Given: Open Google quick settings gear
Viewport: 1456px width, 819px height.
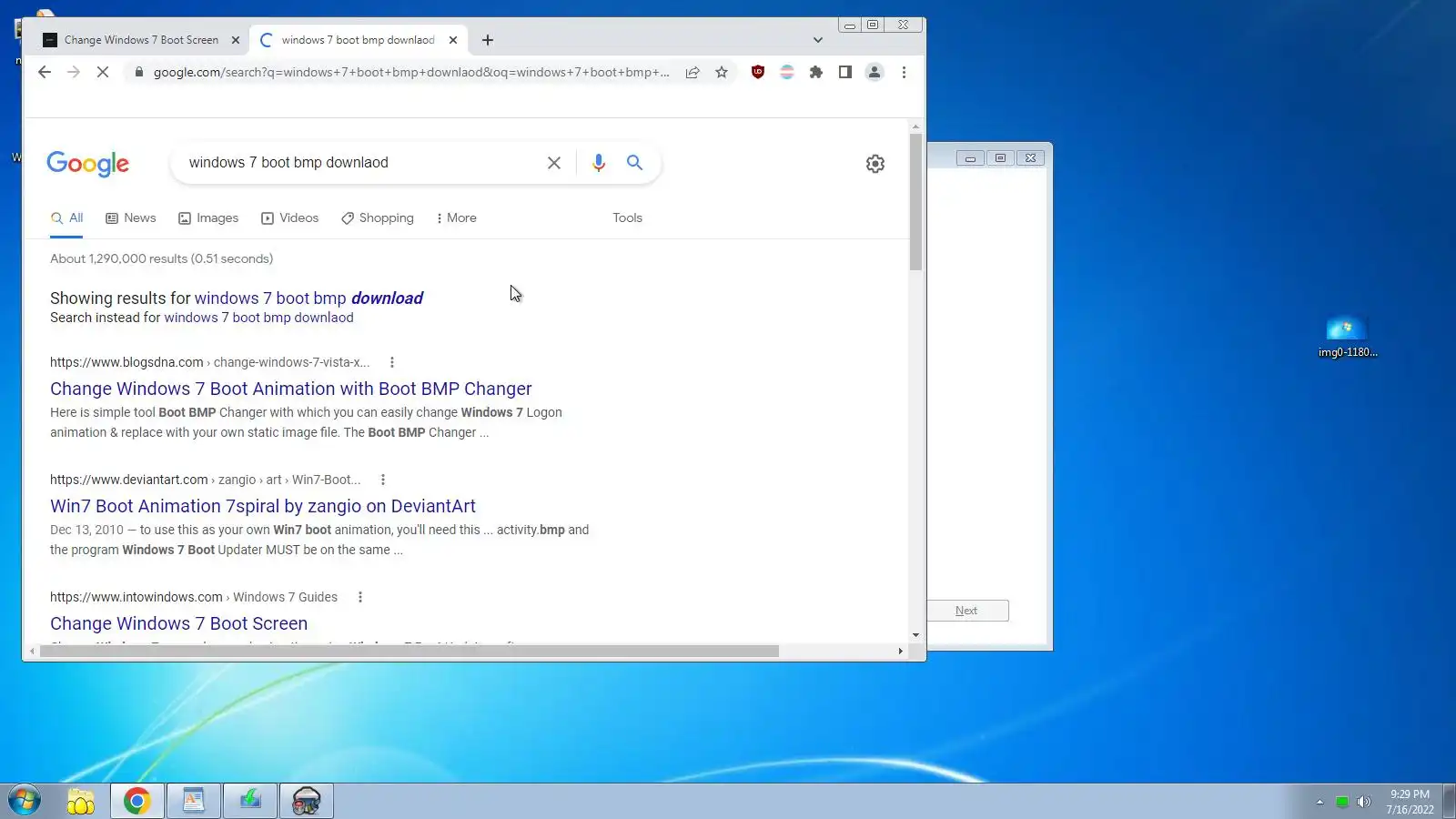Looking at the screenshot, I should pos(875,164).
